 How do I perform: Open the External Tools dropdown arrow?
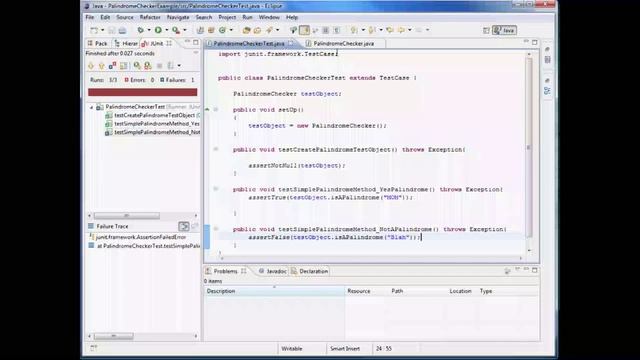coord(184,30)
